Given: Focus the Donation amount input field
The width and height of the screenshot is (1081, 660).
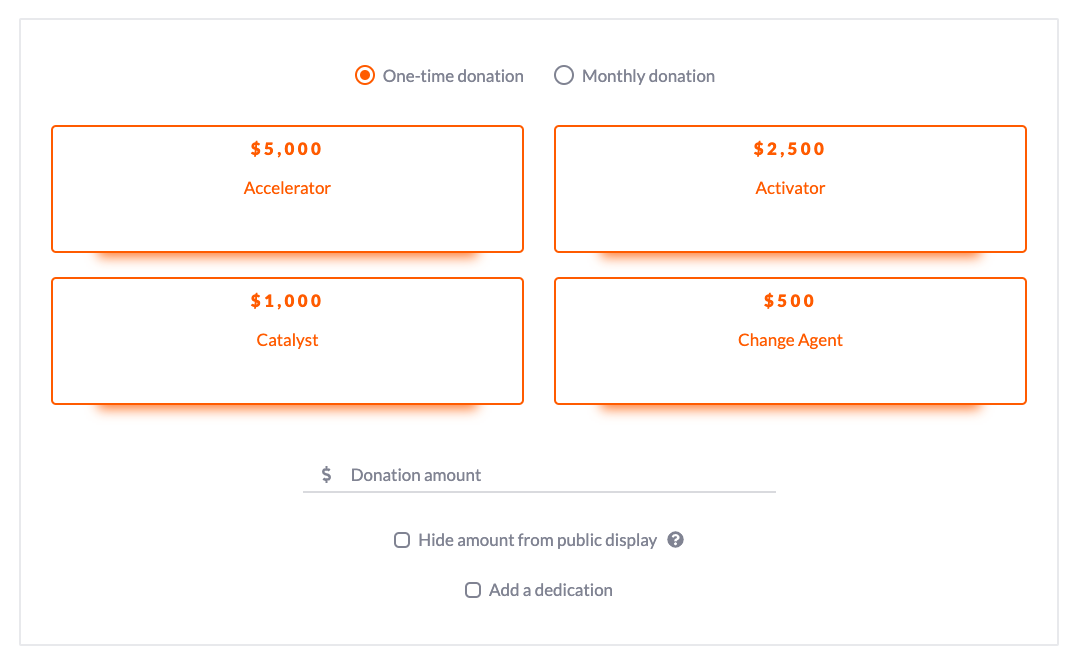Looking at the screenshot, I should tap(539, 474).
